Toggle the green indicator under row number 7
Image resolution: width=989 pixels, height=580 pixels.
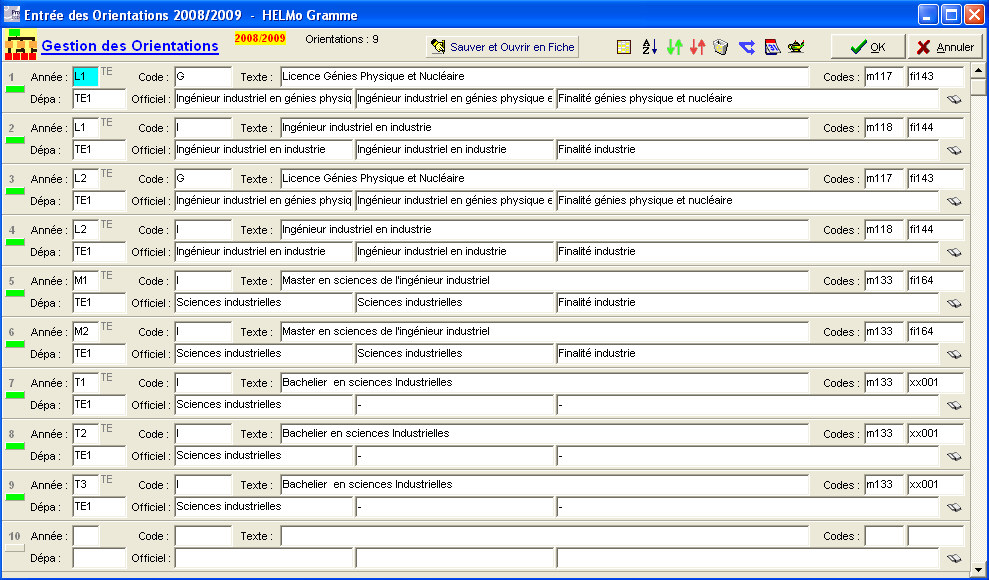[x=15, y=395]
